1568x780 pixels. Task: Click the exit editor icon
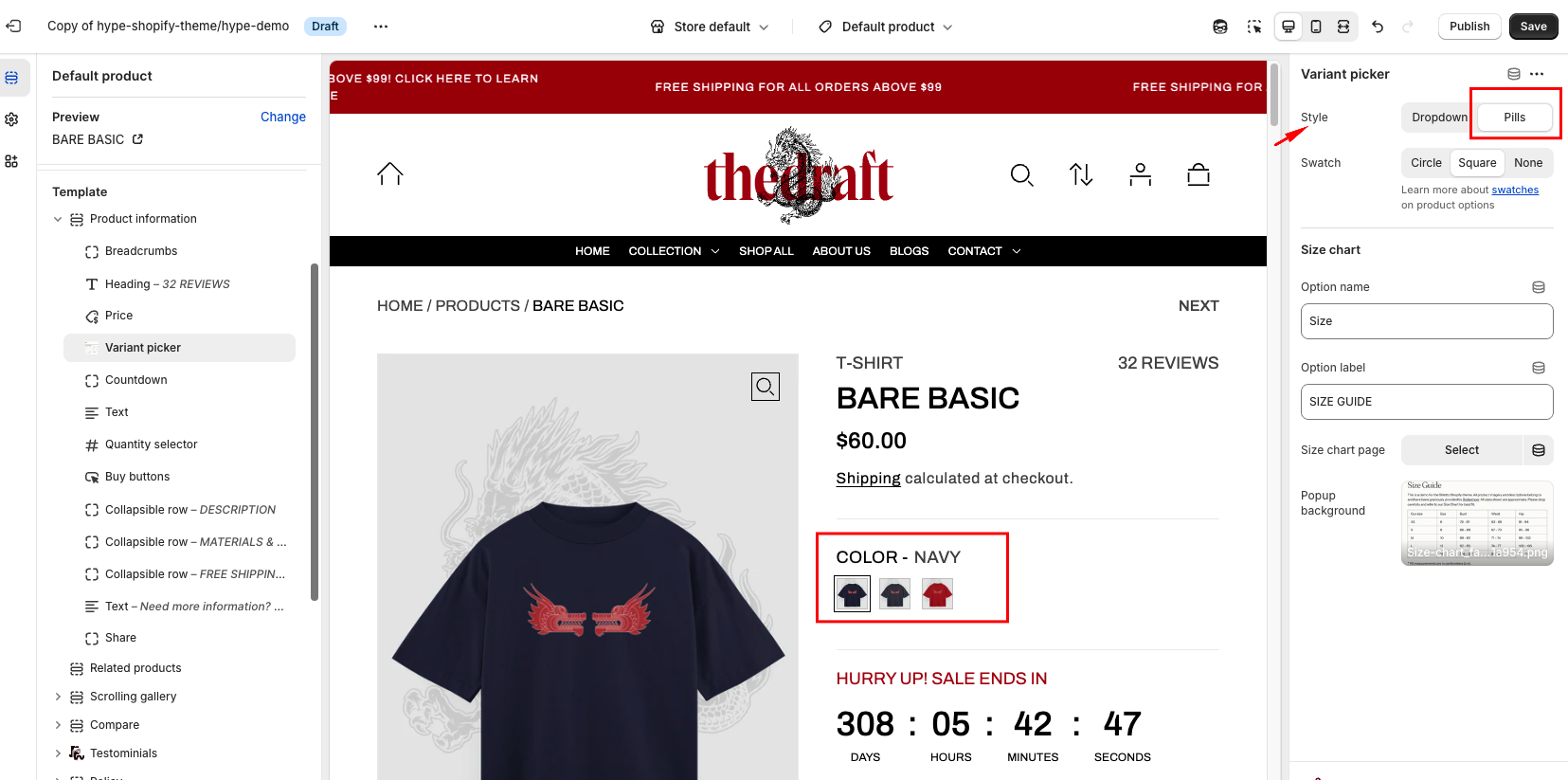click(x=13, y=26)
